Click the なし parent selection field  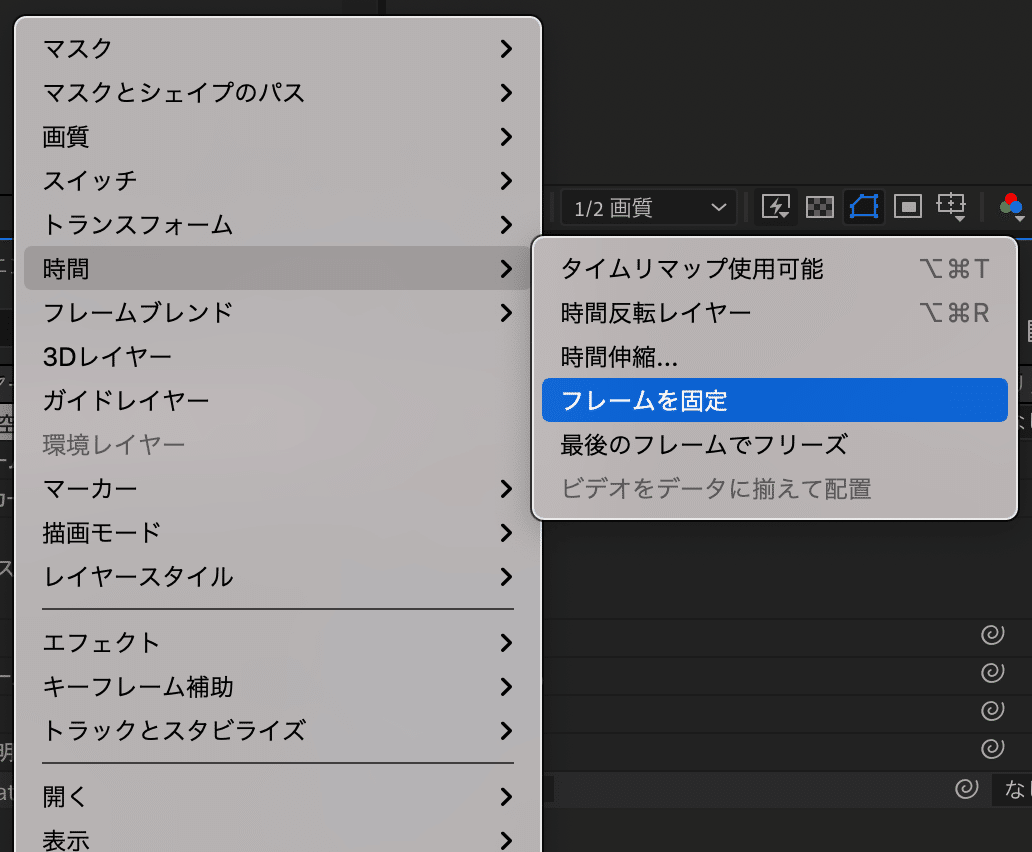coord(1014,790)
